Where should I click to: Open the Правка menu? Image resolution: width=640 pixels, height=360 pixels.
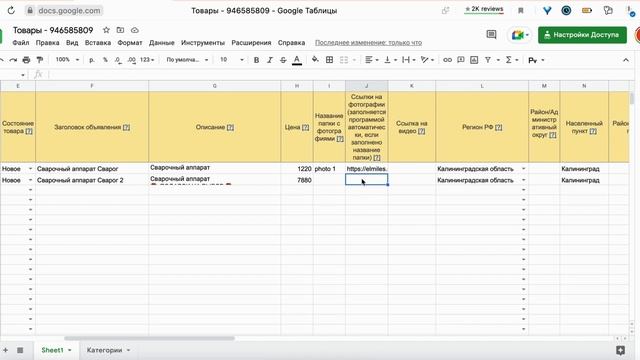point(47,42)
